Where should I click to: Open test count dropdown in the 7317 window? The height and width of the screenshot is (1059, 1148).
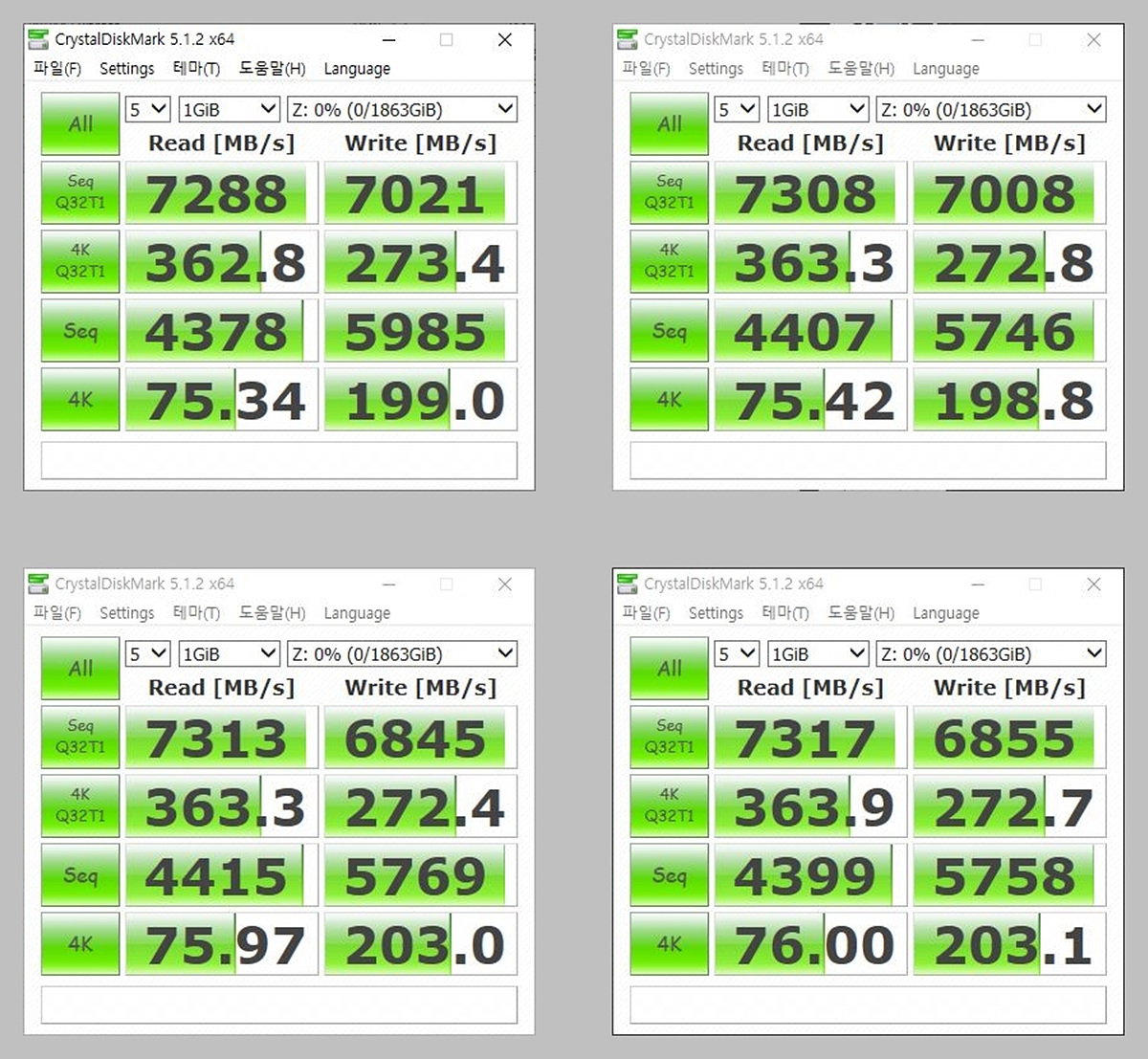(738, 653)
